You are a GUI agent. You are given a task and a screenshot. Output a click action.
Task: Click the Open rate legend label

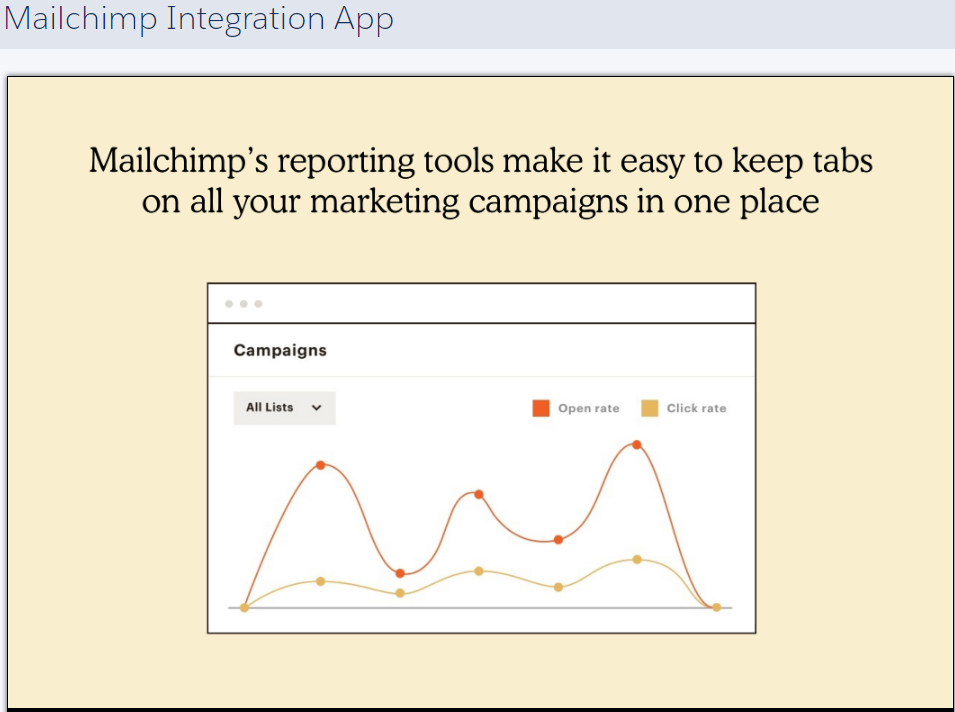tap(588, 408)
